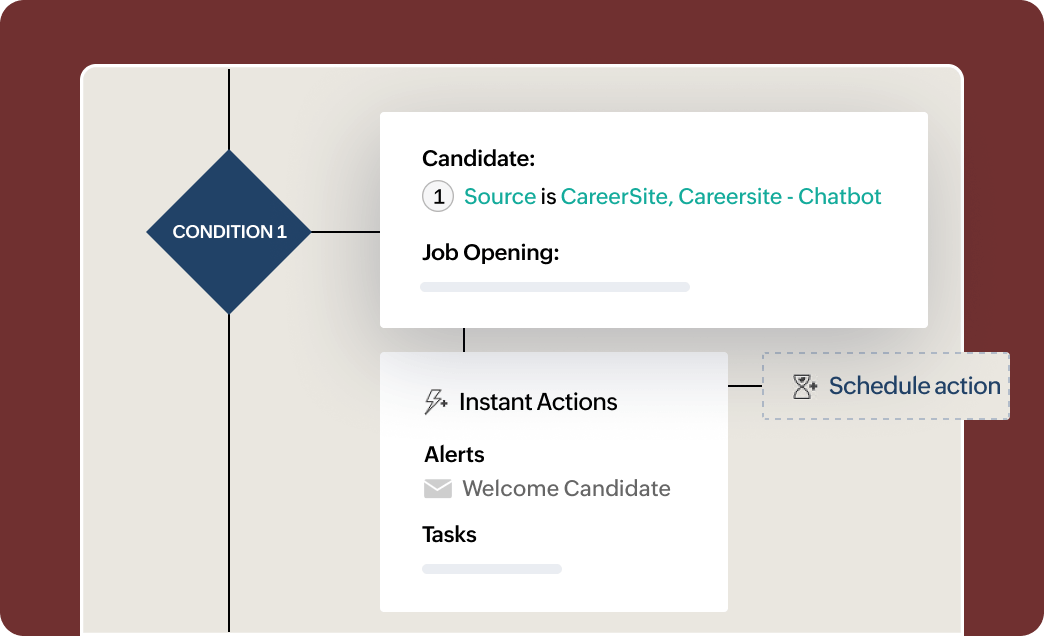Image resolution: width=1044 pixels, height=636 pixels.
Task: Switch to the Candidate criteria section
Action: (x=477, y=158)
